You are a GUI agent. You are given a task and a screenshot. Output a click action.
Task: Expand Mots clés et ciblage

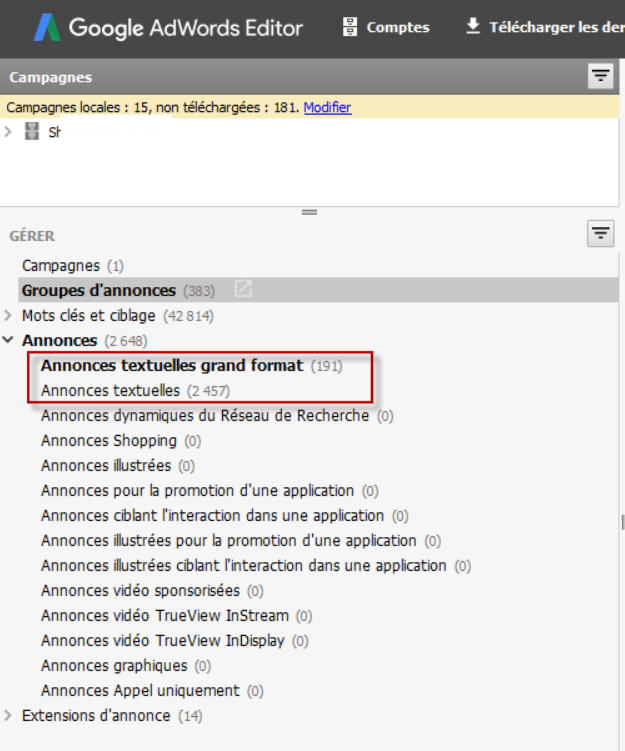[x=8, y=315]
